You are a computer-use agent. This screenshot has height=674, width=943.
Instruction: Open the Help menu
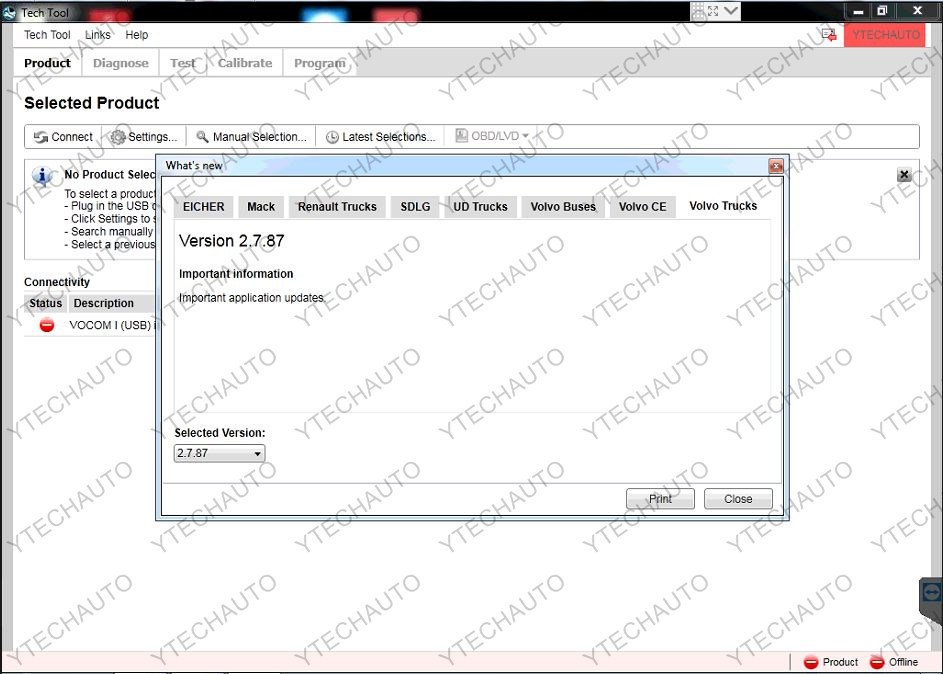137,34
